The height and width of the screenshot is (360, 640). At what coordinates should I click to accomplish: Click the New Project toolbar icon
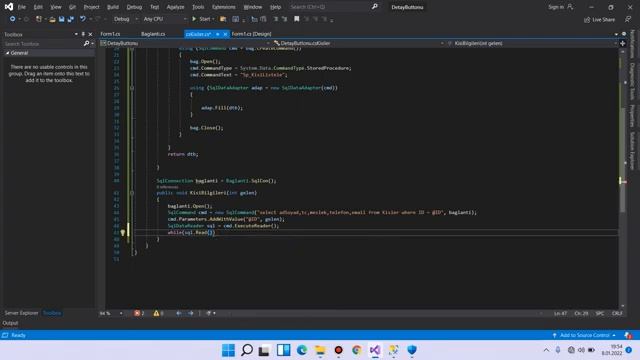tap(38, 19)
